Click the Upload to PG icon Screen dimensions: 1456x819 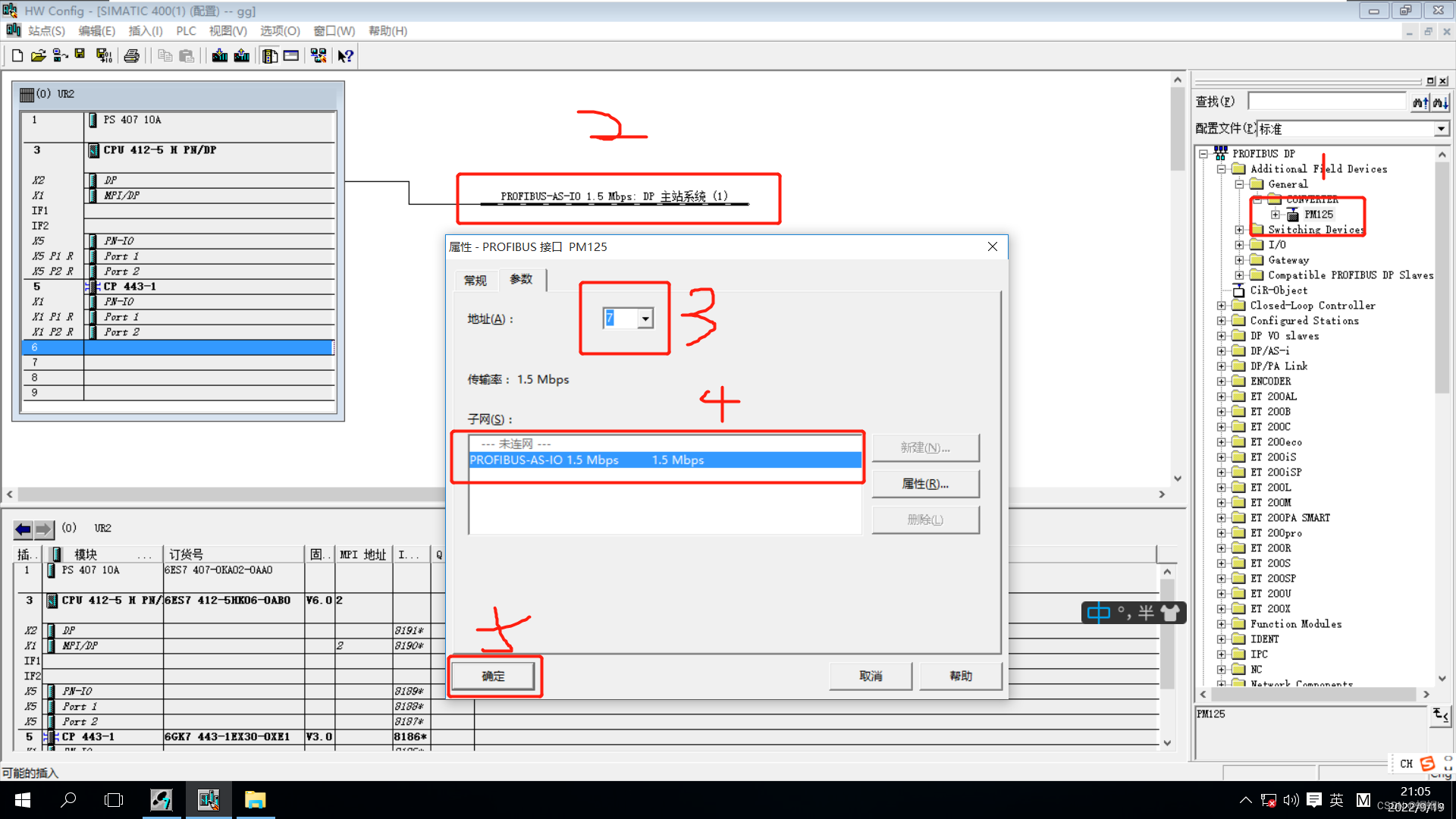coord(242,55)
